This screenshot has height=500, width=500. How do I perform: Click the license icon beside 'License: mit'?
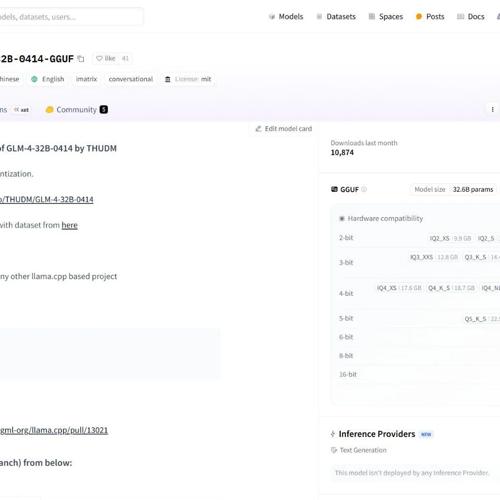click(168, 79)
